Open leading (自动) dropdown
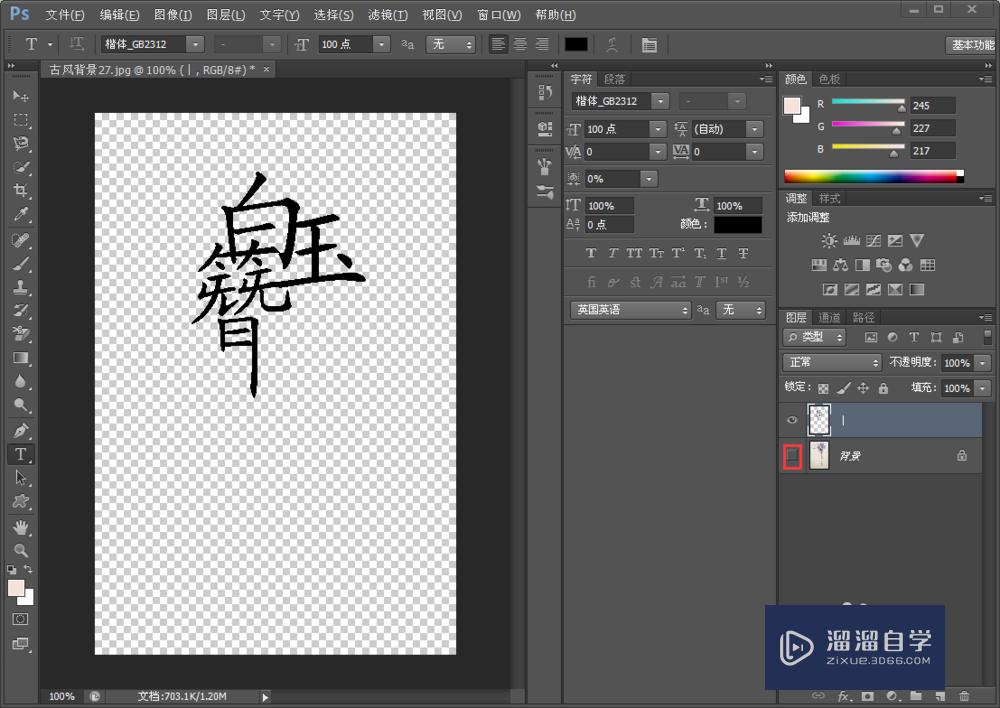This screenshot has height=708, width=1000. point(754,129)
